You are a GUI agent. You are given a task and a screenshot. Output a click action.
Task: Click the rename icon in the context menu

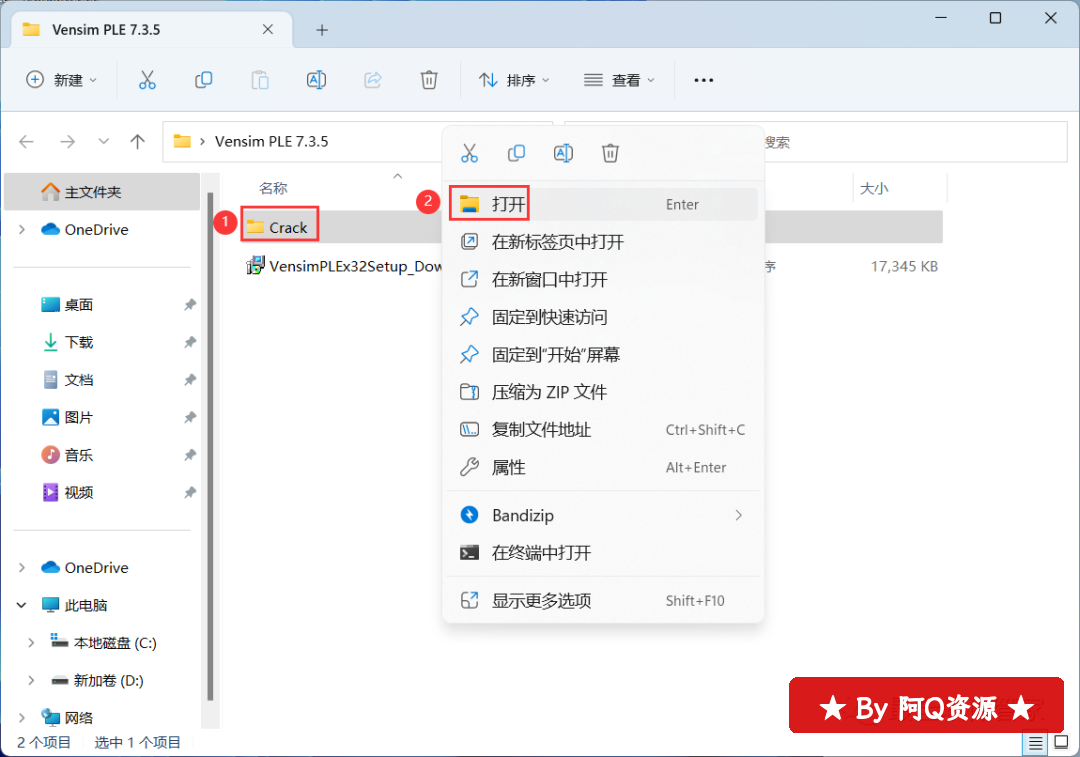[x=563, y=153]
